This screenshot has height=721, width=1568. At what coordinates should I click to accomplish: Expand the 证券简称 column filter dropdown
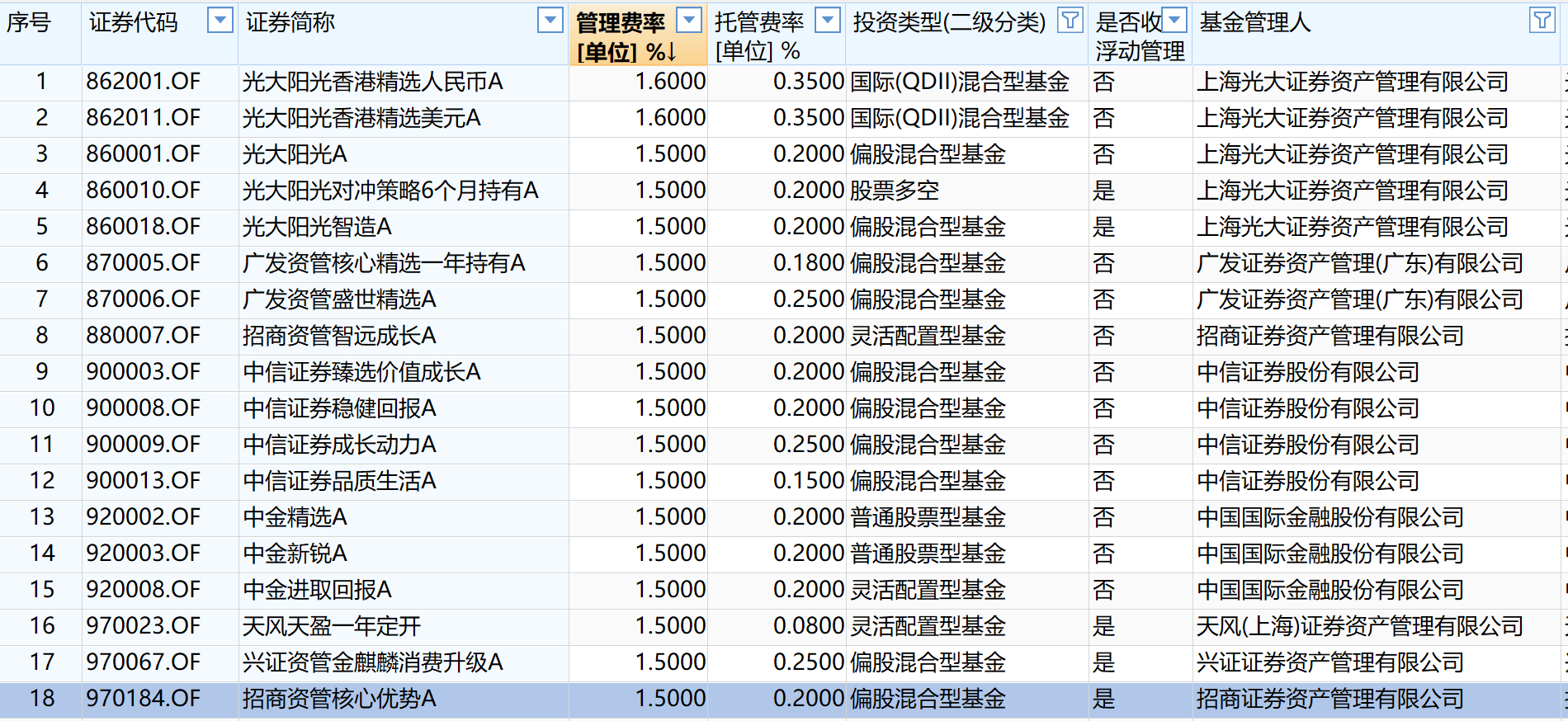pos(550,21)
